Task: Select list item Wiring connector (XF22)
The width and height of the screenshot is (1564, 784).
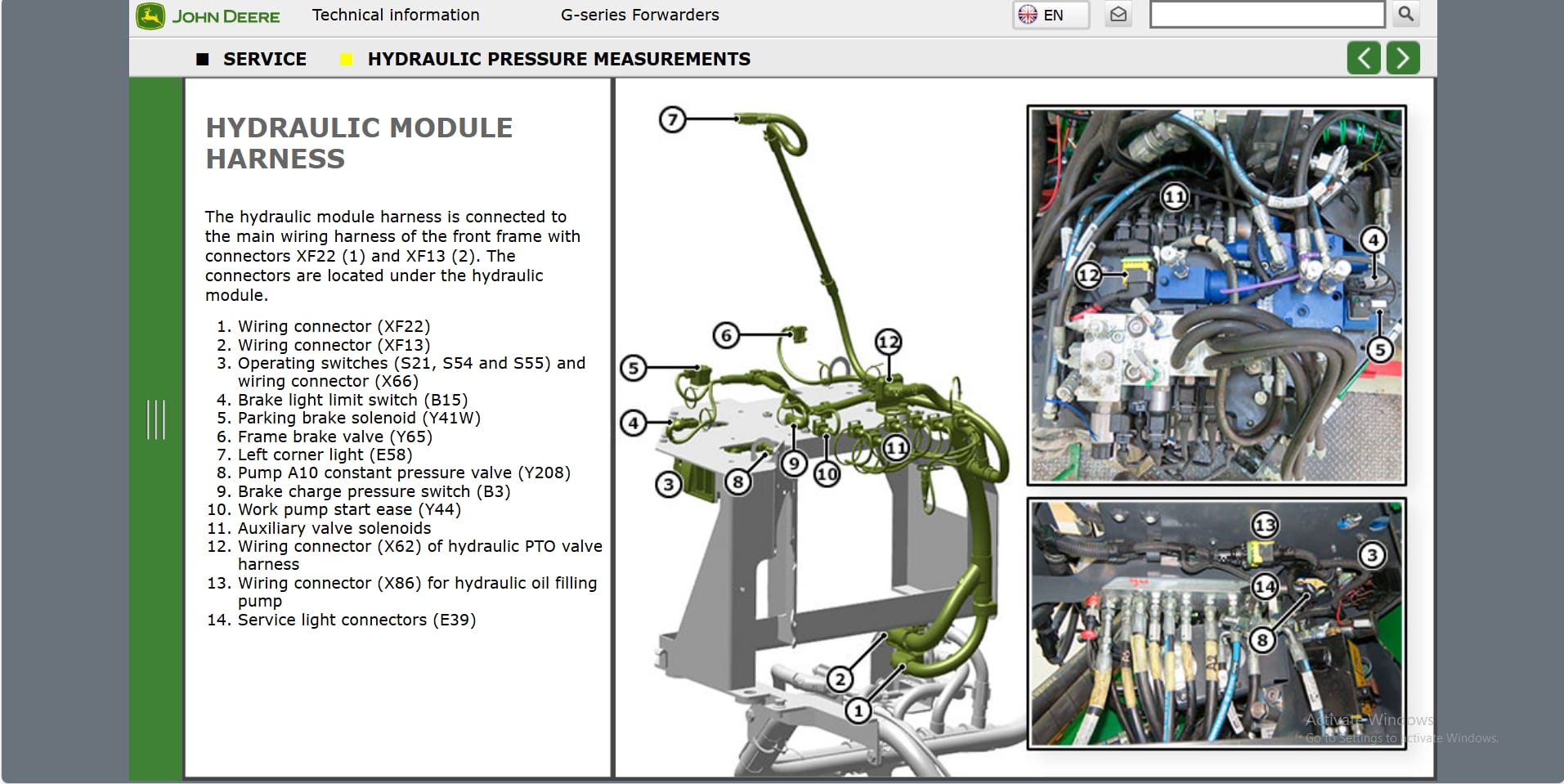Action: [x=334, y=326]
